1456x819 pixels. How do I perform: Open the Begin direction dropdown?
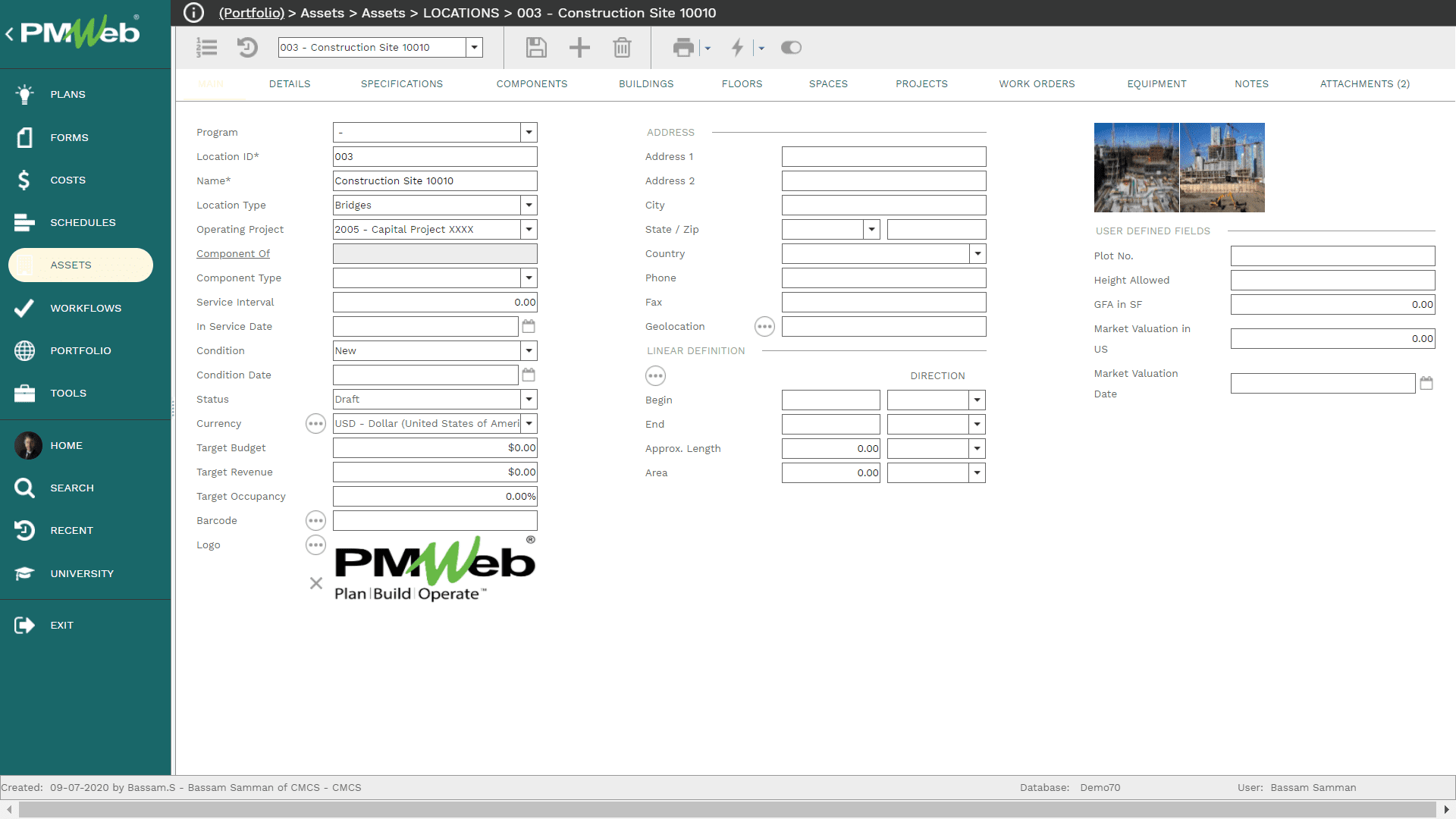977,400
